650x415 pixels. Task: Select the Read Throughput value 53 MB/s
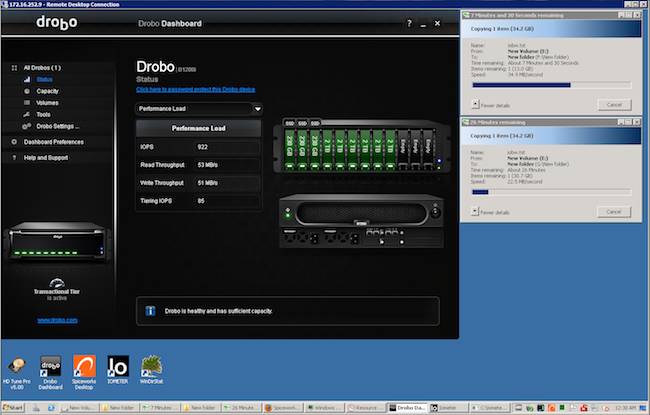(x=207, y=165)
